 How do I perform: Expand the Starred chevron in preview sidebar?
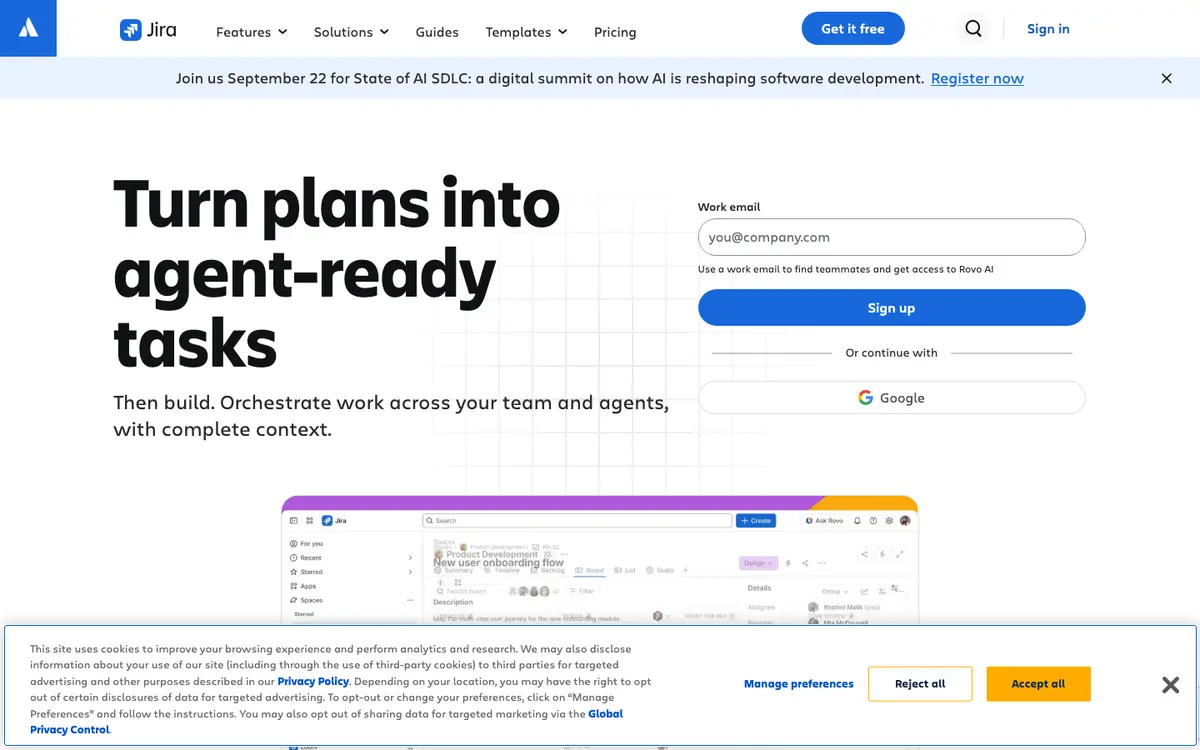(x=410, y=571)
